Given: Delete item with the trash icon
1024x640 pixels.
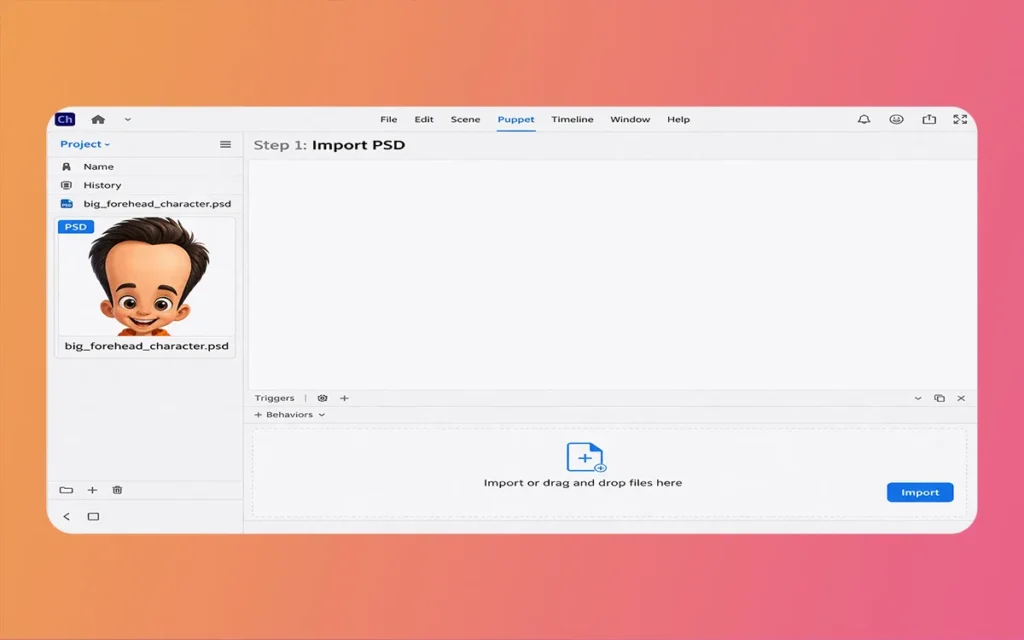Looking at the screenshot, I should tap(117, 490).
